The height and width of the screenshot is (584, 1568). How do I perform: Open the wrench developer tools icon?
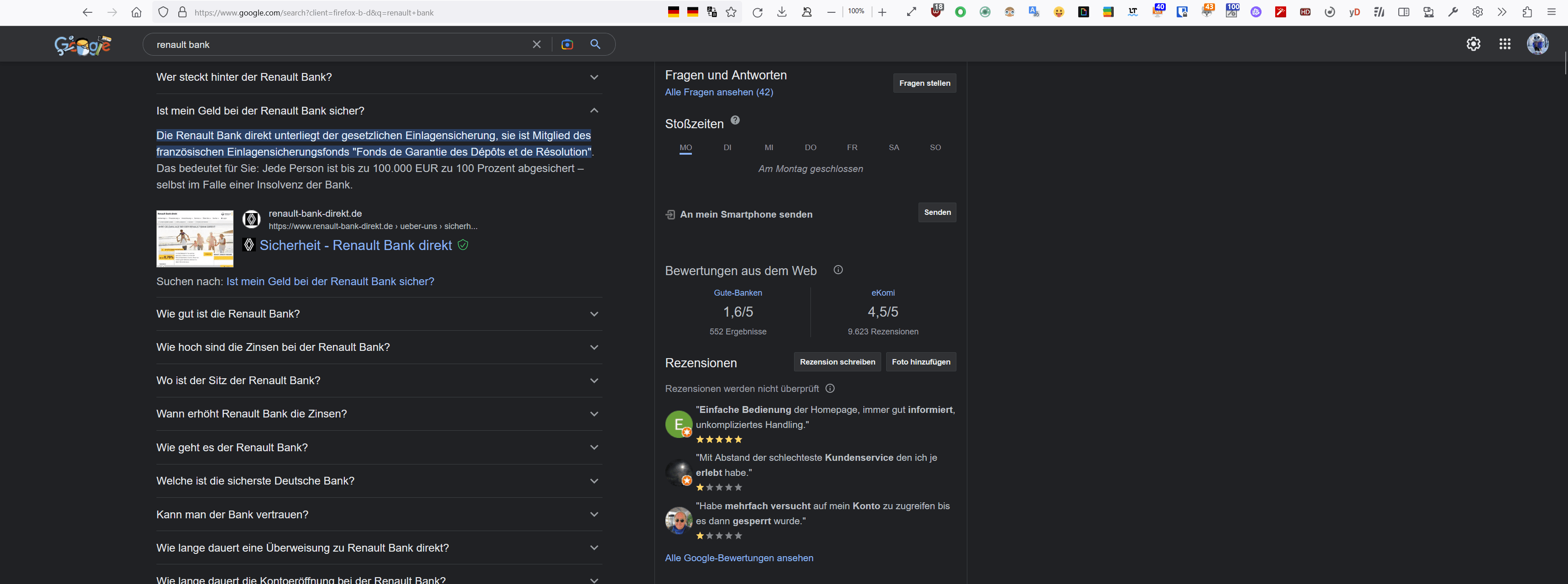click(x=1453, y=11)
